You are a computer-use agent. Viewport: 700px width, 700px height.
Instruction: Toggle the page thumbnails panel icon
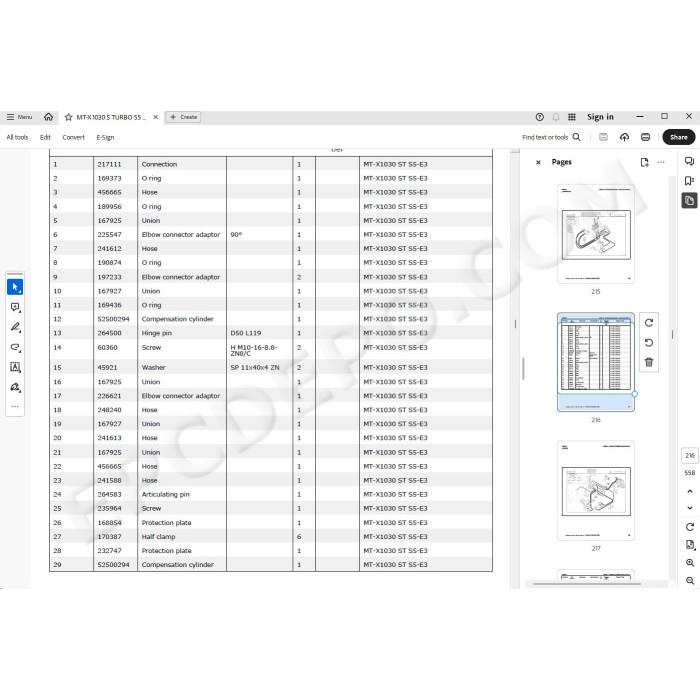click(x=689, y=200)
